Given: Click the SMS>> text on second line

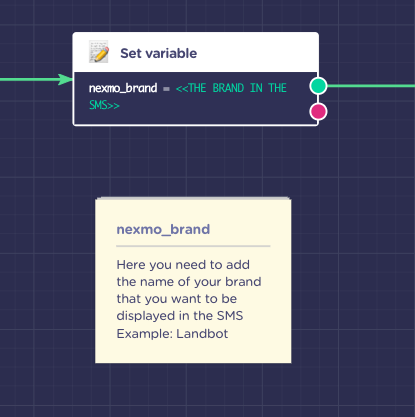Looking at the screenshot, I should tap(104, 105).
